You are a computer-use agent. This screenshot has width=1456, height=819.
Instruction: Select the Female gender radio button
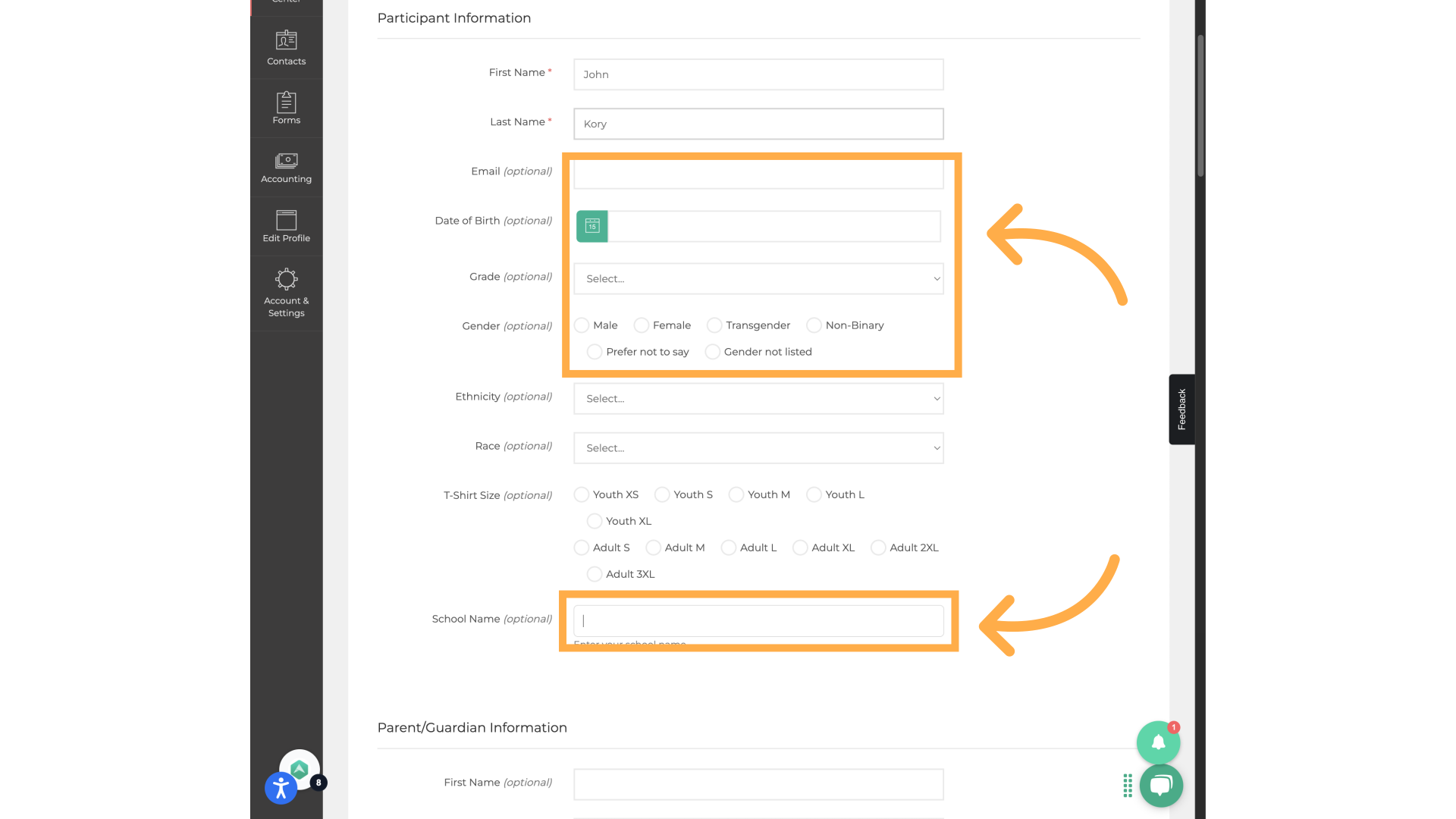point(642,325)
